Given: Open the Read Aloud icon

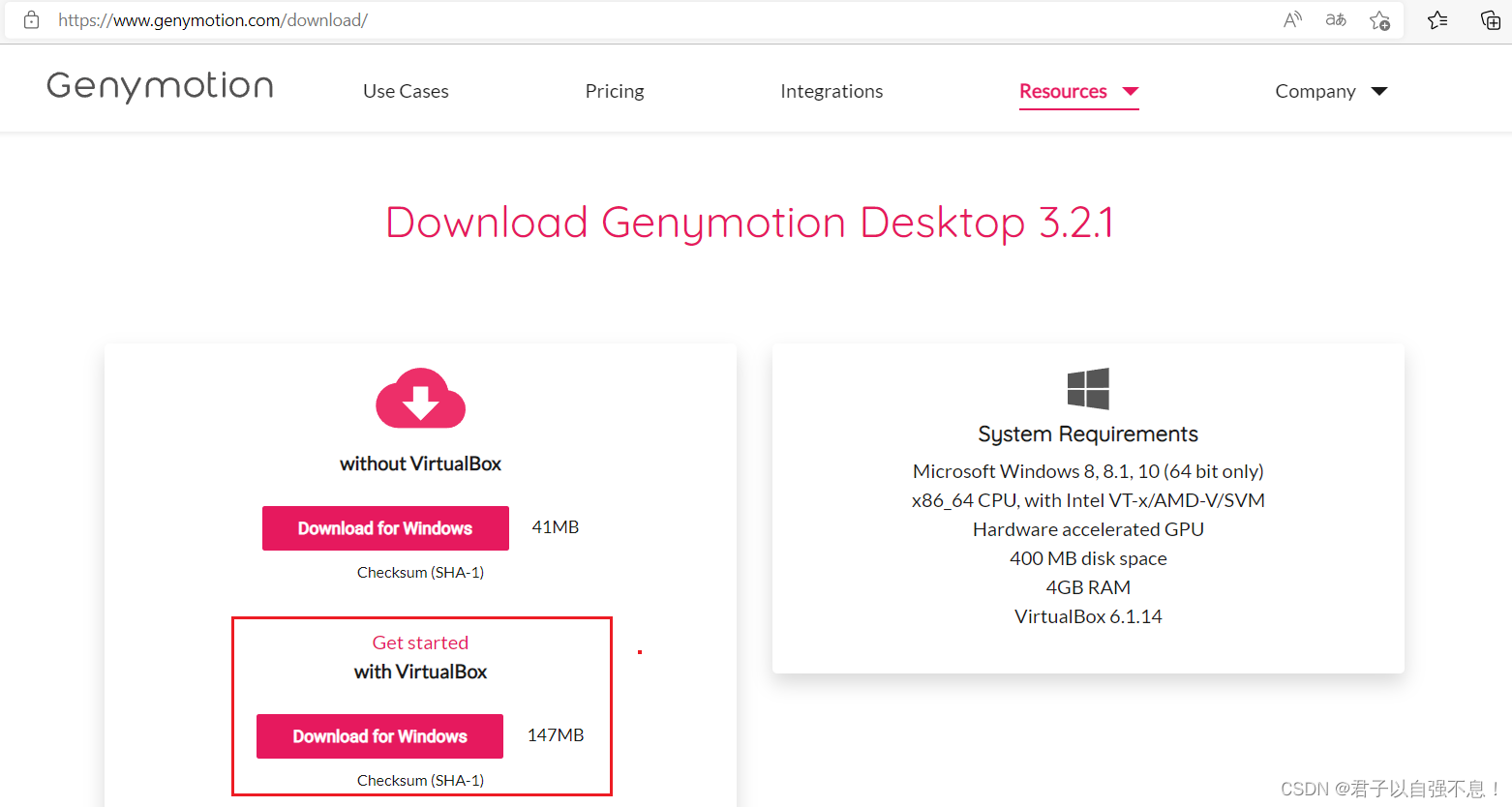Looking at the screenshot, I should click(x=1292, y=19).
